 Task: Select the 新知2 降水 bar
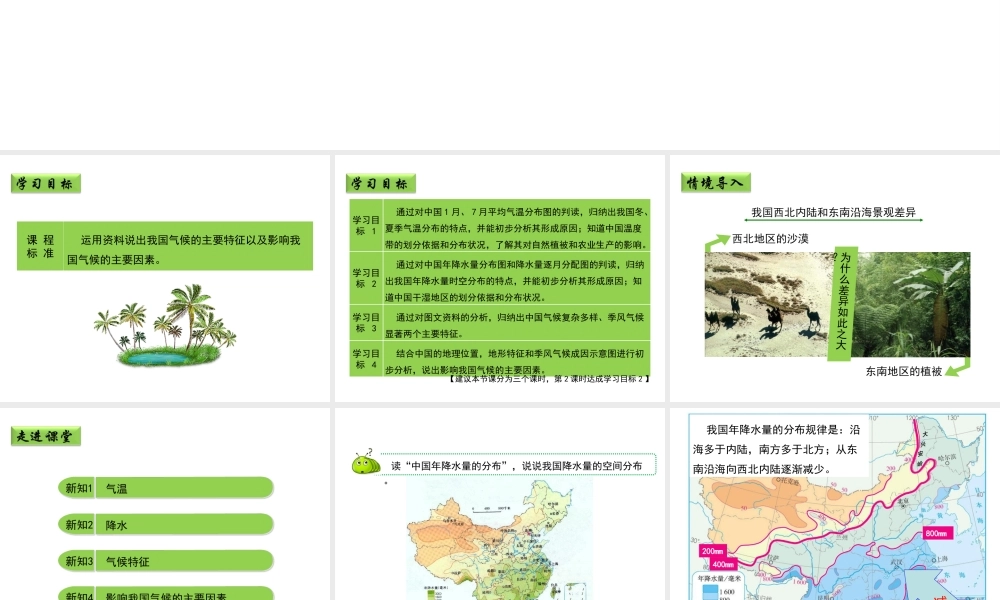166,524
